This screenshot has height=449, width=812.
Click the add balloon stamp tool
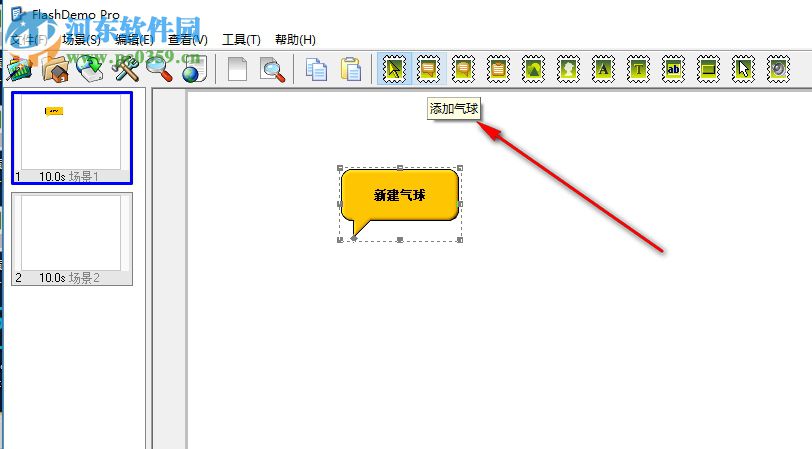tap(428, 68)
